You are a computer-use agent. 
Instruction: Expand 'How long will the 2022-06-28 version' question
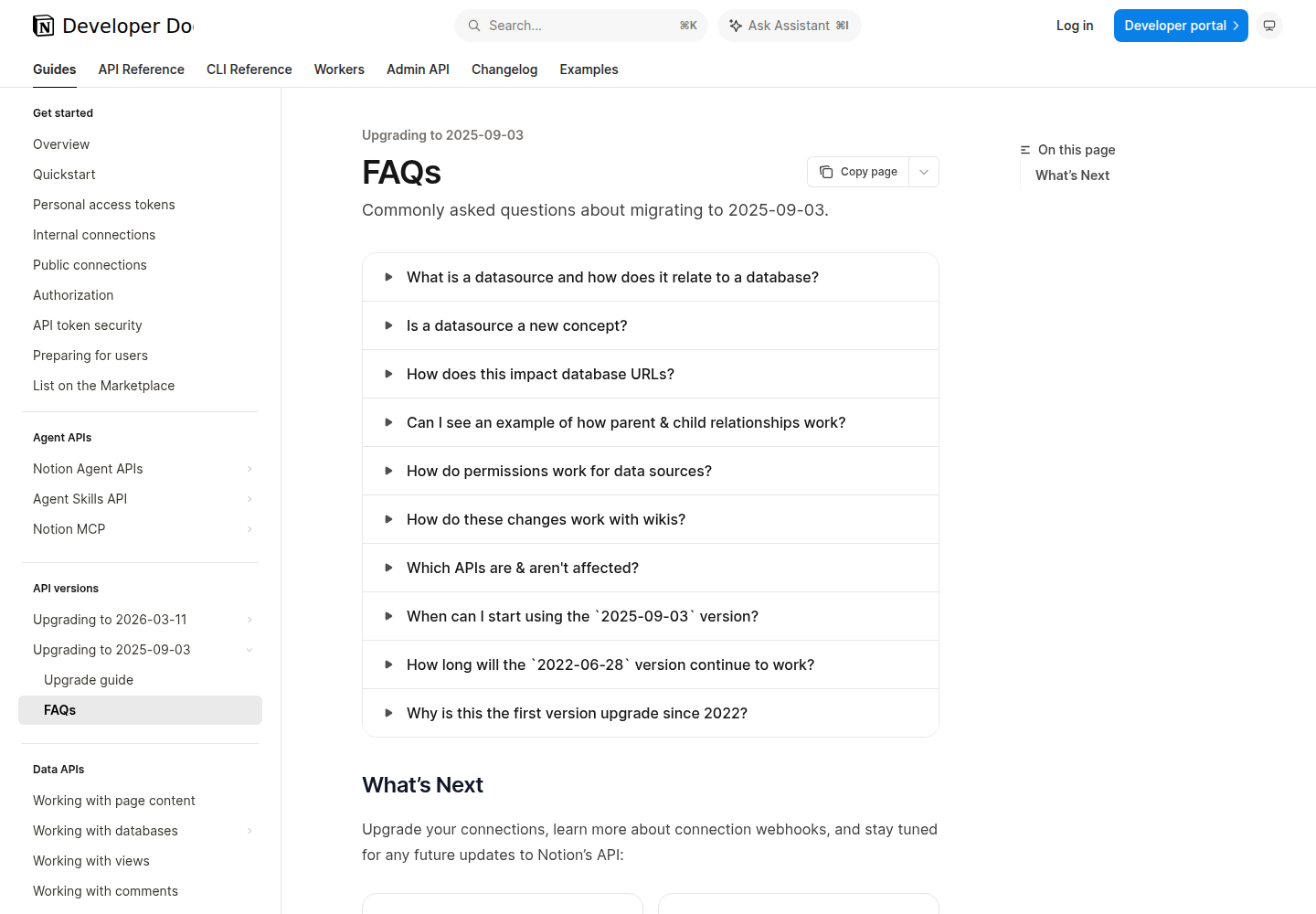coord(651,664)
